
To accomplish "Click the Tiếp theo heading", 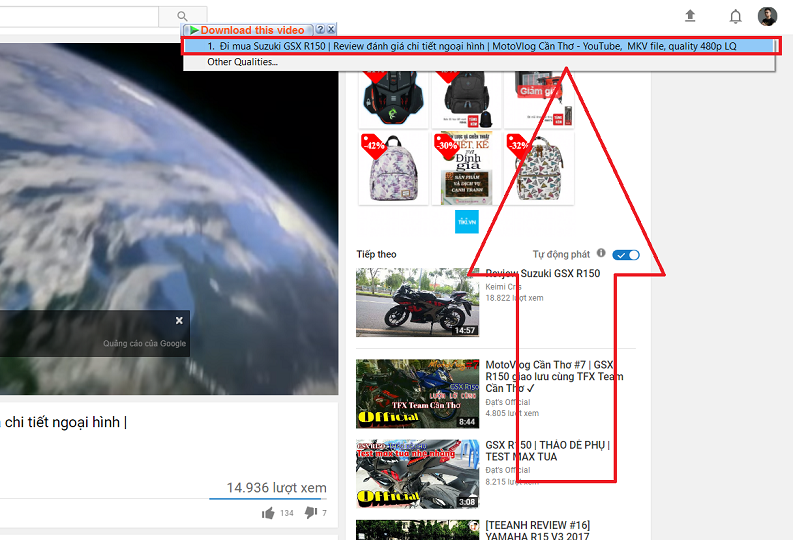I will [376, 254].
